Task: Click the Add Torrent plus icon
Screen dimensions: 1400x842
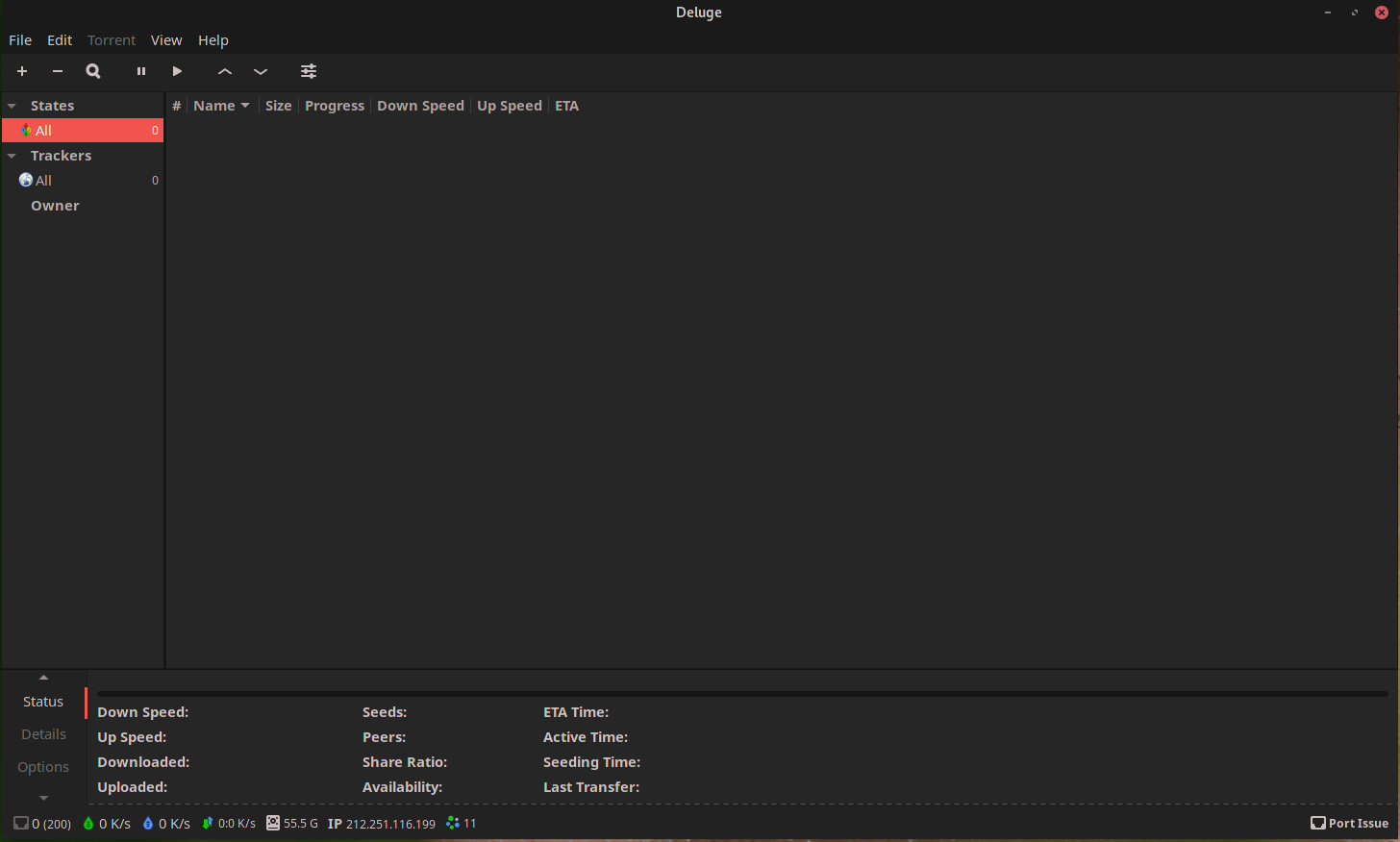Action: tap(22, 71)
